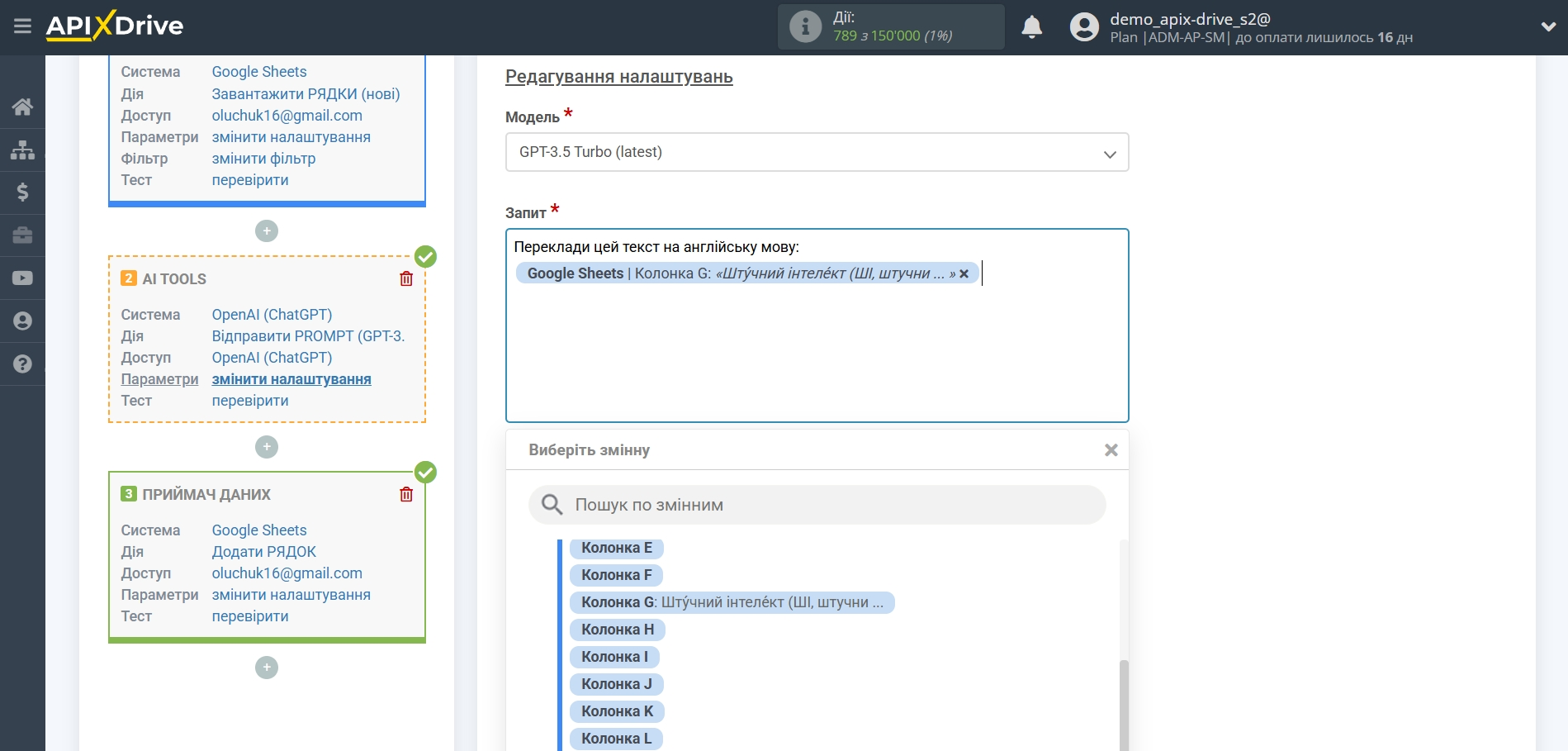The image size is (1568, 751).
Task: Open the Модель dropdown
Action: click(817, 152)
